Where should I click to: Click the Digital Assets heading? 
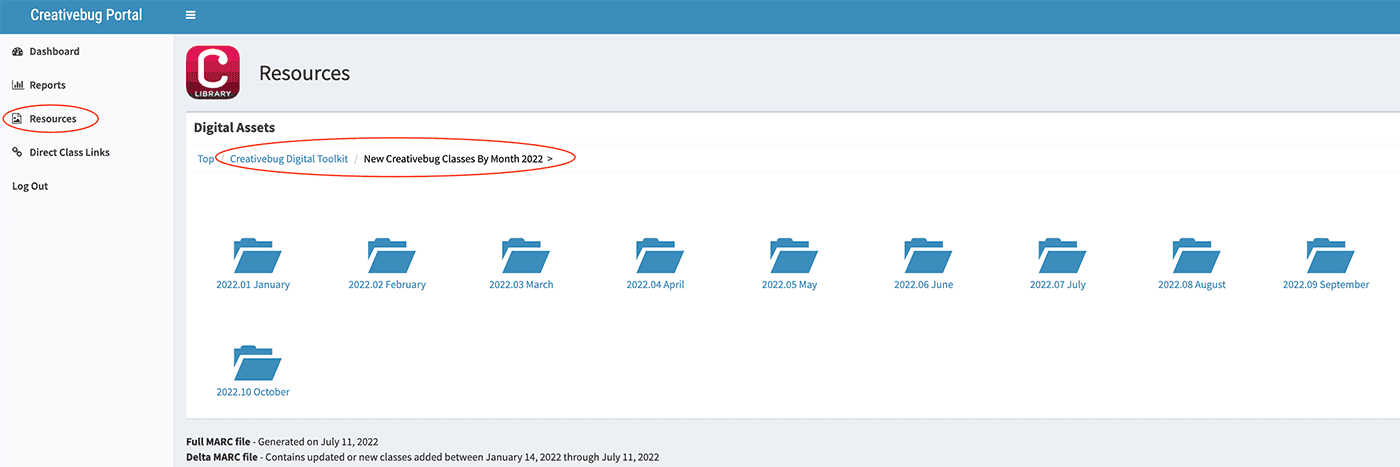234,128
